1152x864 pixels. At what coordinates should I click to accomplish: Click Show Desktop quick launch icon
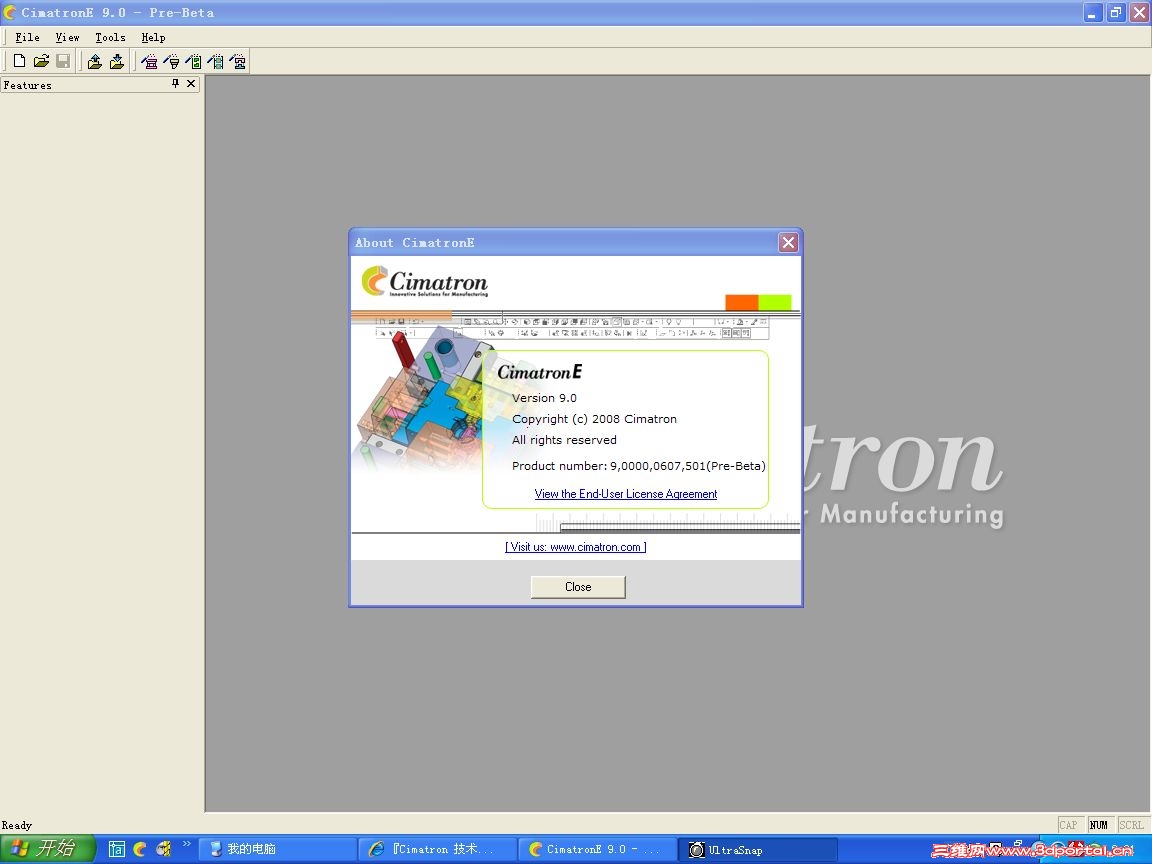(x=116, y=849)
